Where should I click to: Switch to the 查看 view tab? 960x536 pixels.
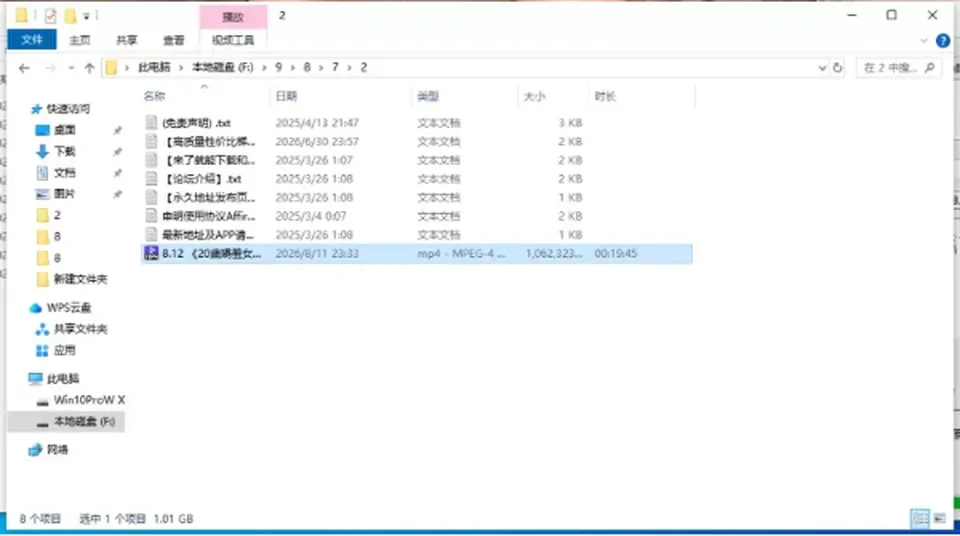173,40
